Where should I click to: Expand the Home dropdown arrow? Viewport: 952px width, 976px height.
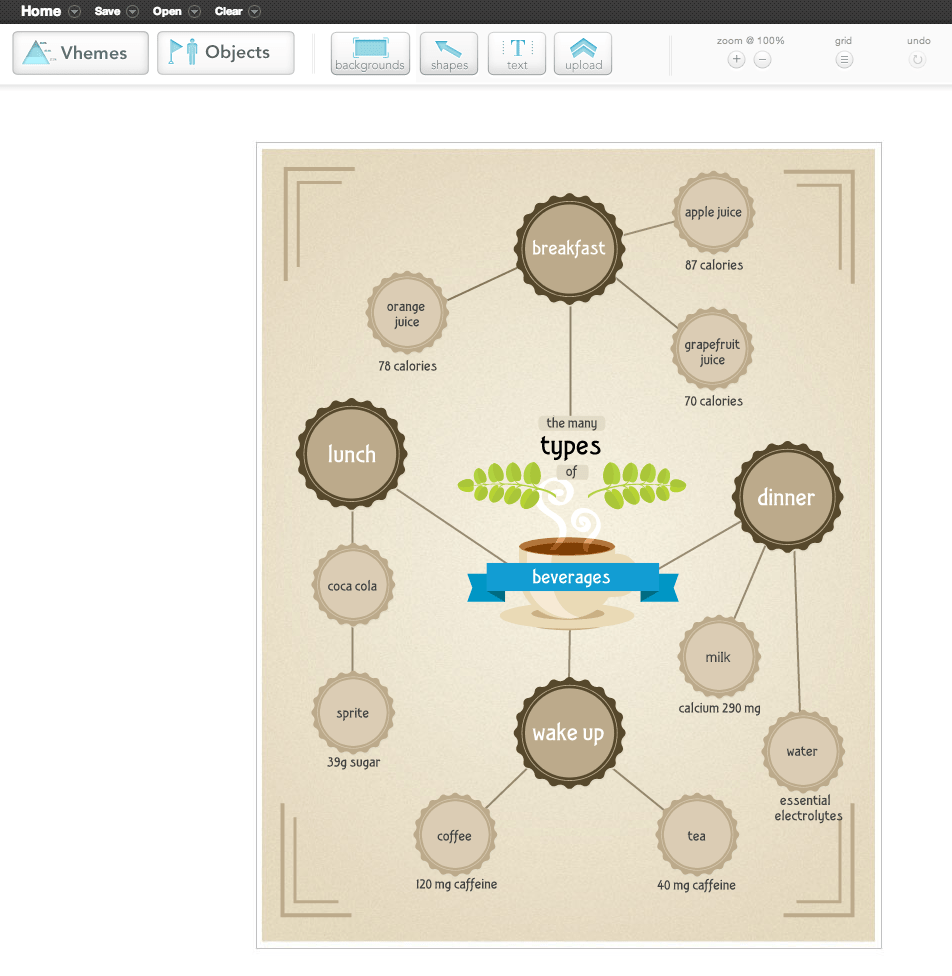(x=75, y=11)
